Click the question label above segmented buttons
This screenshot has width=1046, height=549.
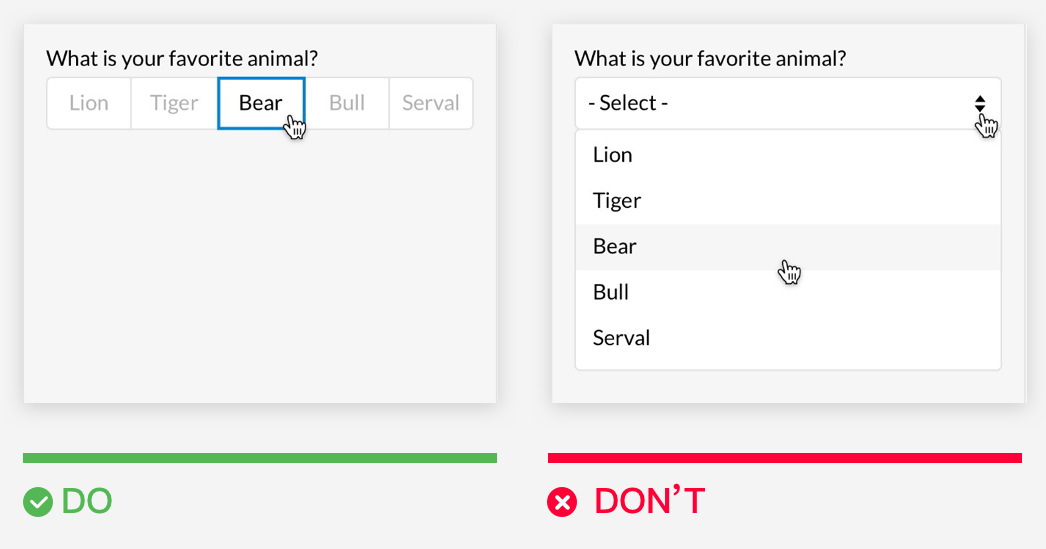pos(182,59)
